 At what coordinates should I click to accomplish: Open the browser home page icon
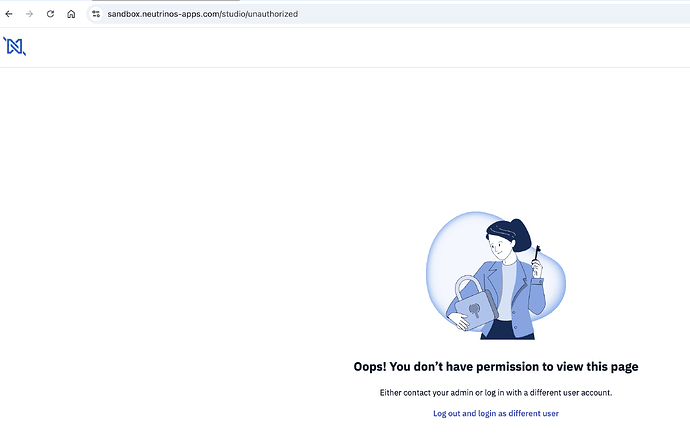[x=71, y=14]
